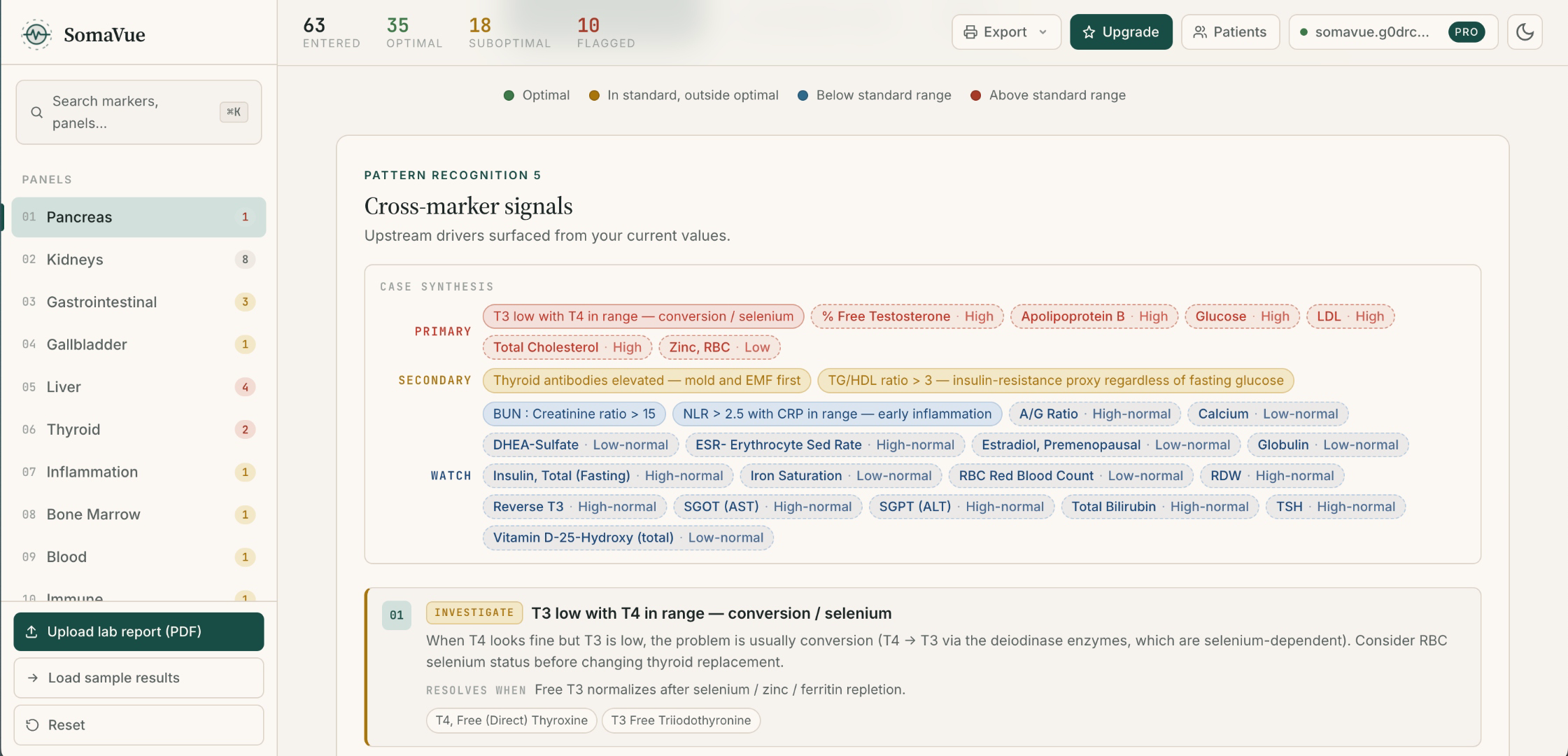This screenshot has width=1568, height=756.
Task: Select the Kidneys panel
Action: coord(139,260)
